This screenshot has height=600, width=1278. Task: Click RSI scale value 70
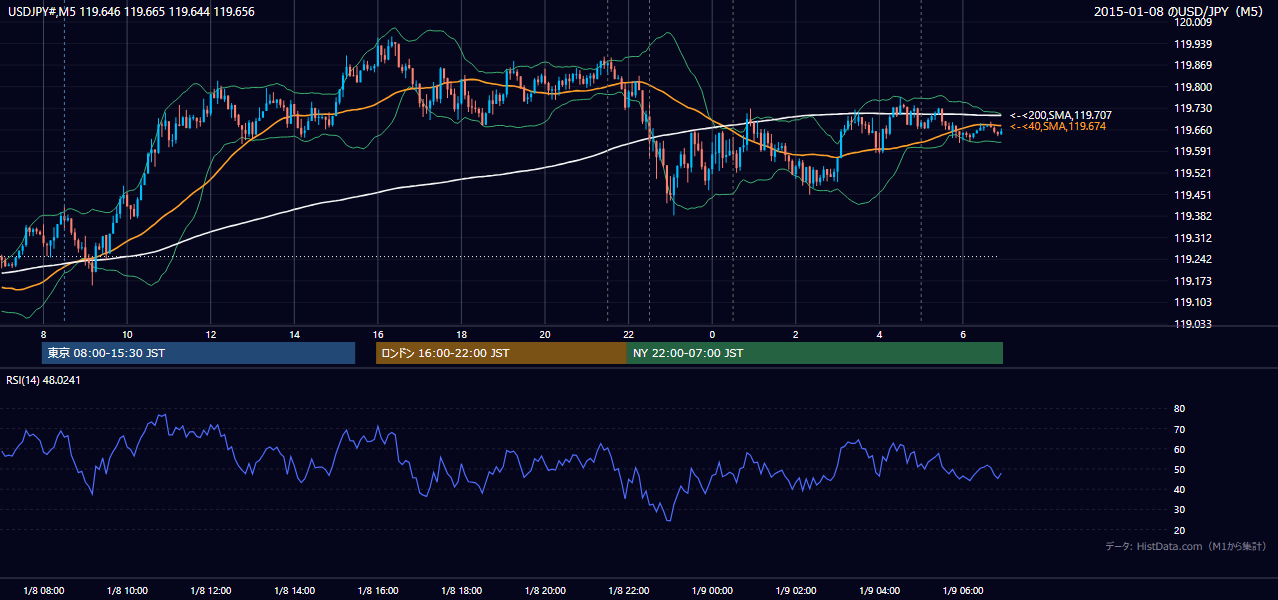pos(1179,429)
